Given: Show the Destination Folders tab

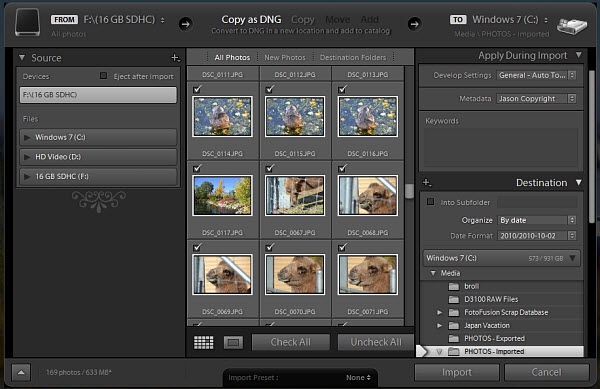Looking at the screenshot, I should click(353, 57).
